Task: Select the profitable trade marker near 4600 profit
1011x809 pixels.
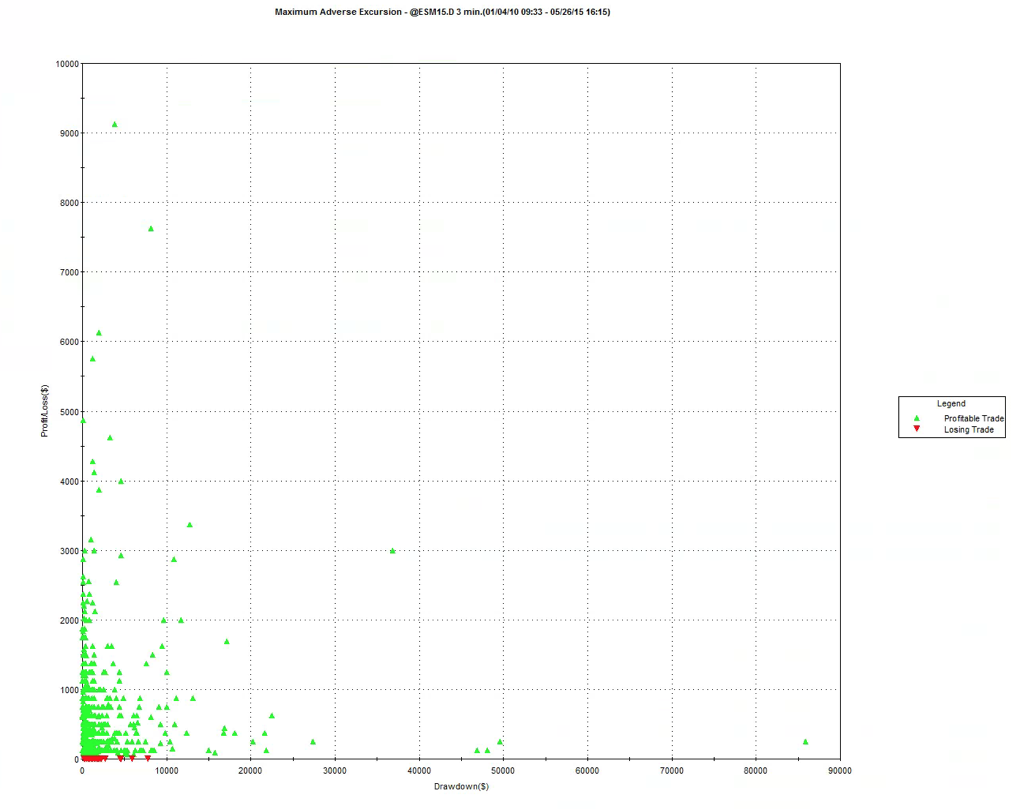Action: click(110, 438)
